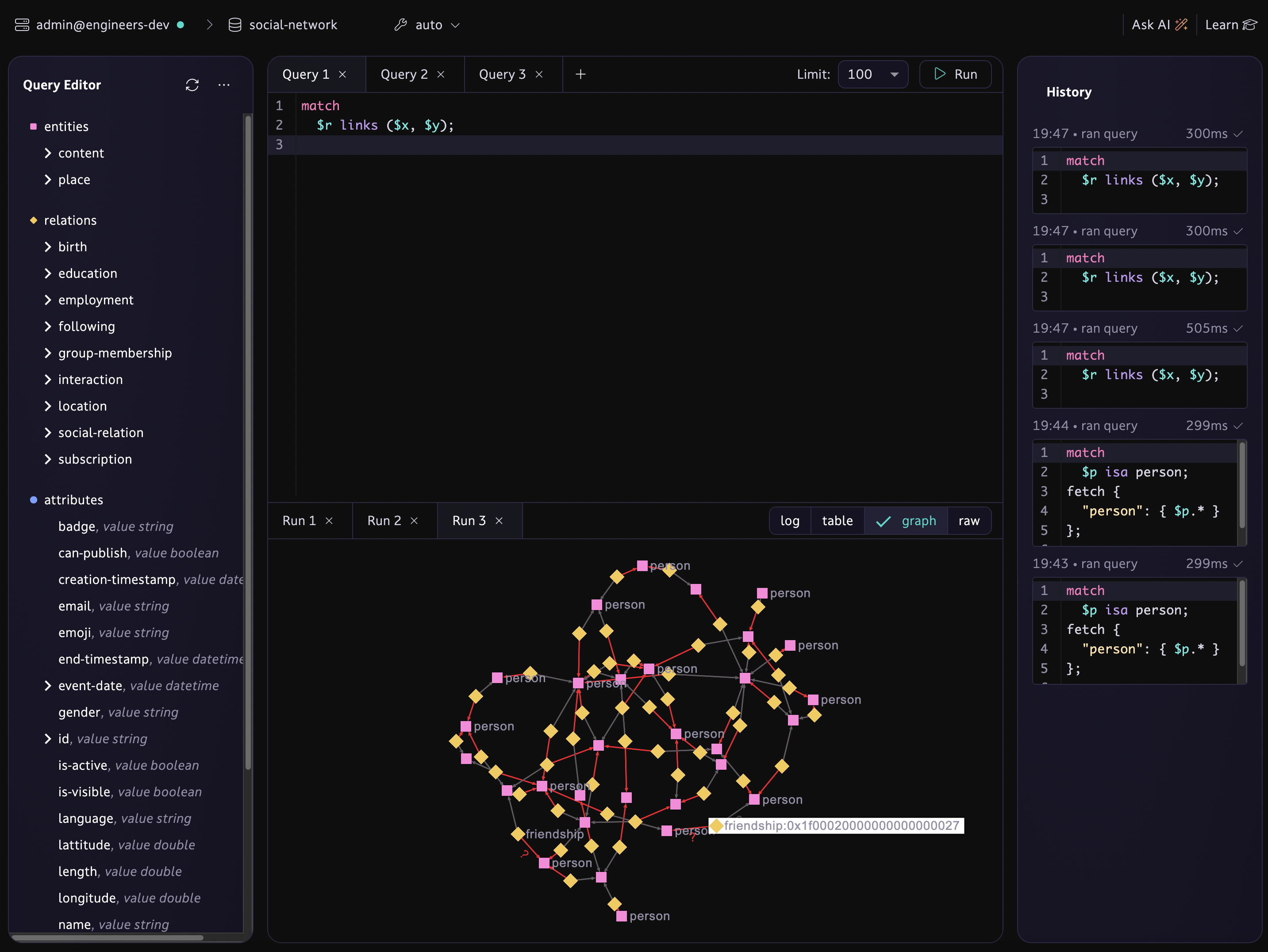Close the Query 2 tab
The height and width of the screenshot is (952, 1268).
(x=441, y=74)
